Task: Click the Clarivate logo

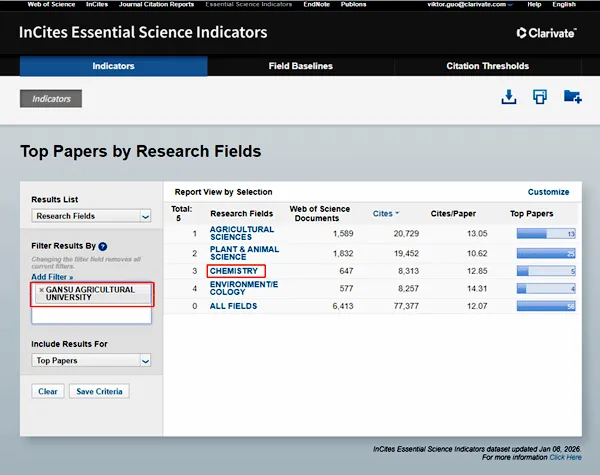Action: click(x=546, y=33)
